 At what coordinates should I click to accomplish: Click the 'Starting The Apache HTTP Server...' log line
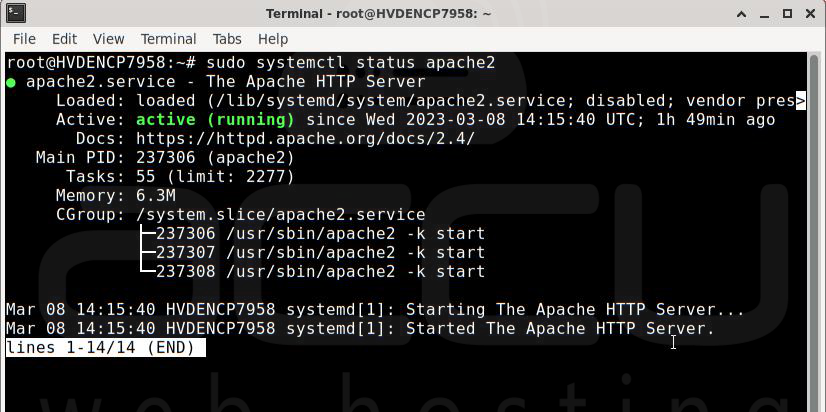click(375, 309)
